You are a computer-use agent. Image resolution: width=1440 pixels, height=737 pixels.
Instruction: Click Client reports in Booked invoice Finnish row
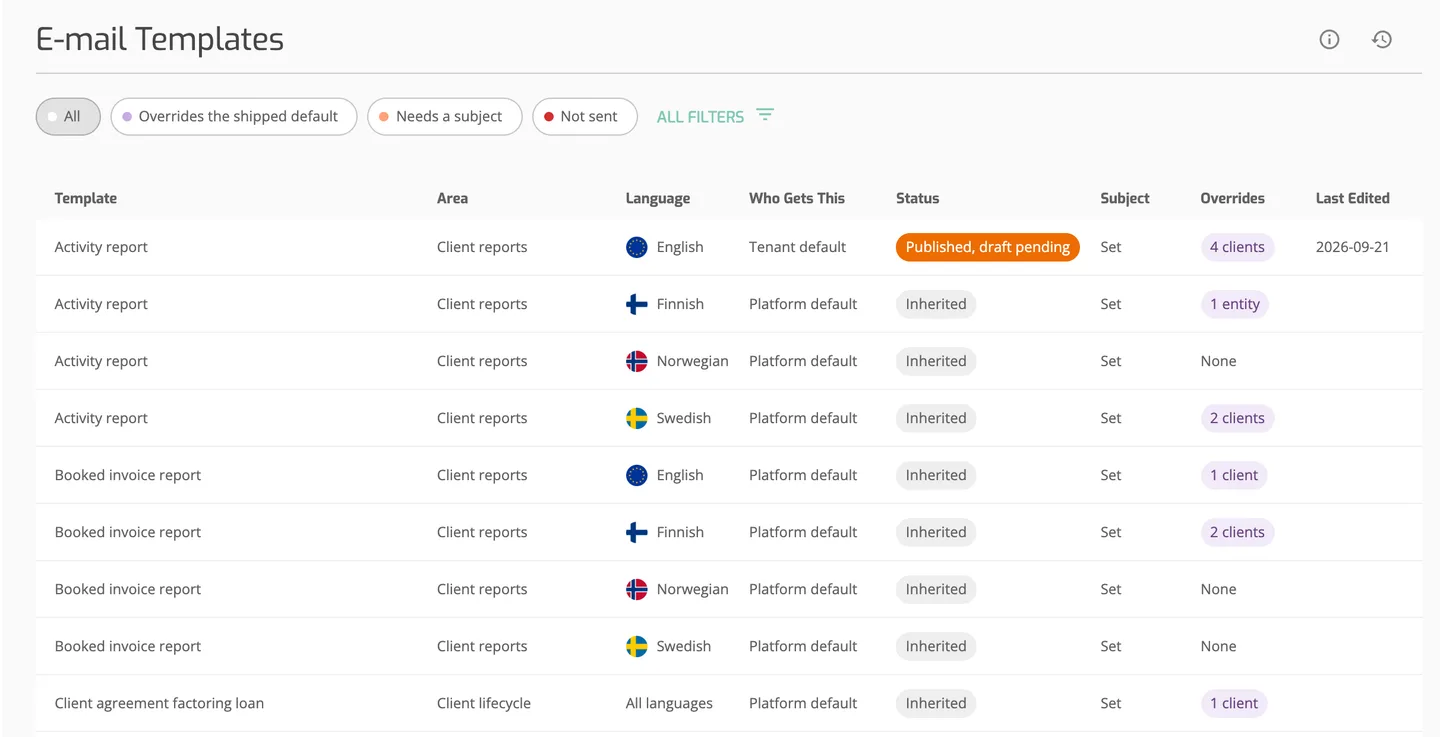point(482,532)
